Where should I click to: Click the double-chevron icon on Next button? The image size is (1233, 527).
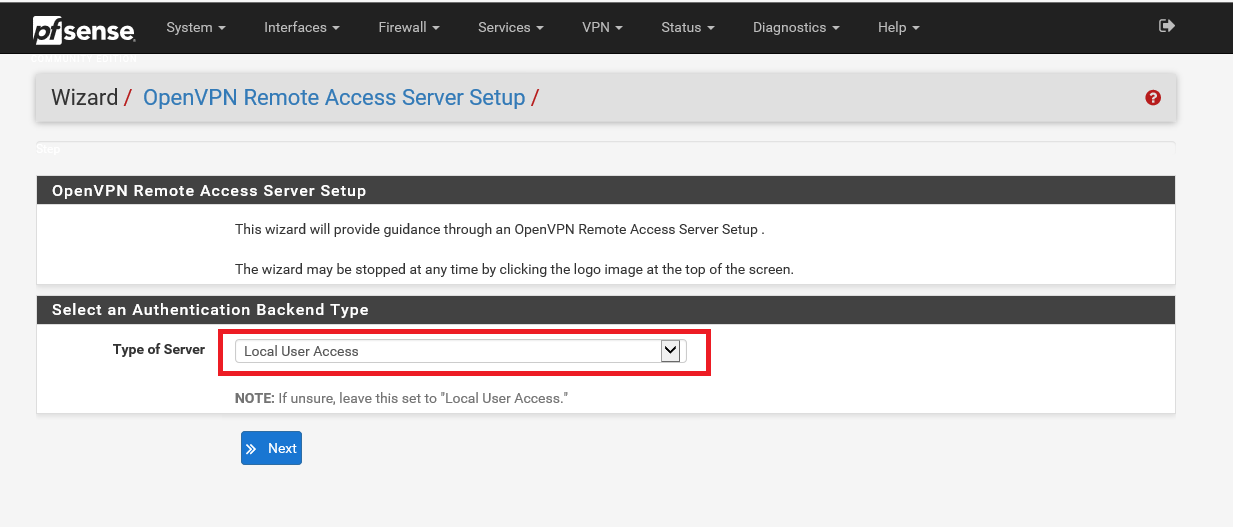[252, 449]
